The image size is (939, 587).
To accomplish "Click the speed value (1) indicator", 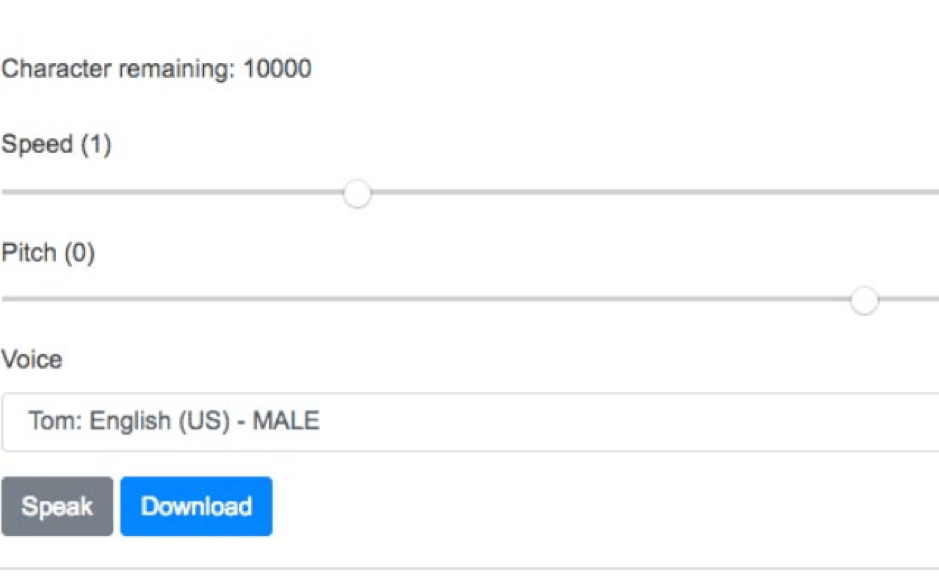I will (x=96, y=144).
